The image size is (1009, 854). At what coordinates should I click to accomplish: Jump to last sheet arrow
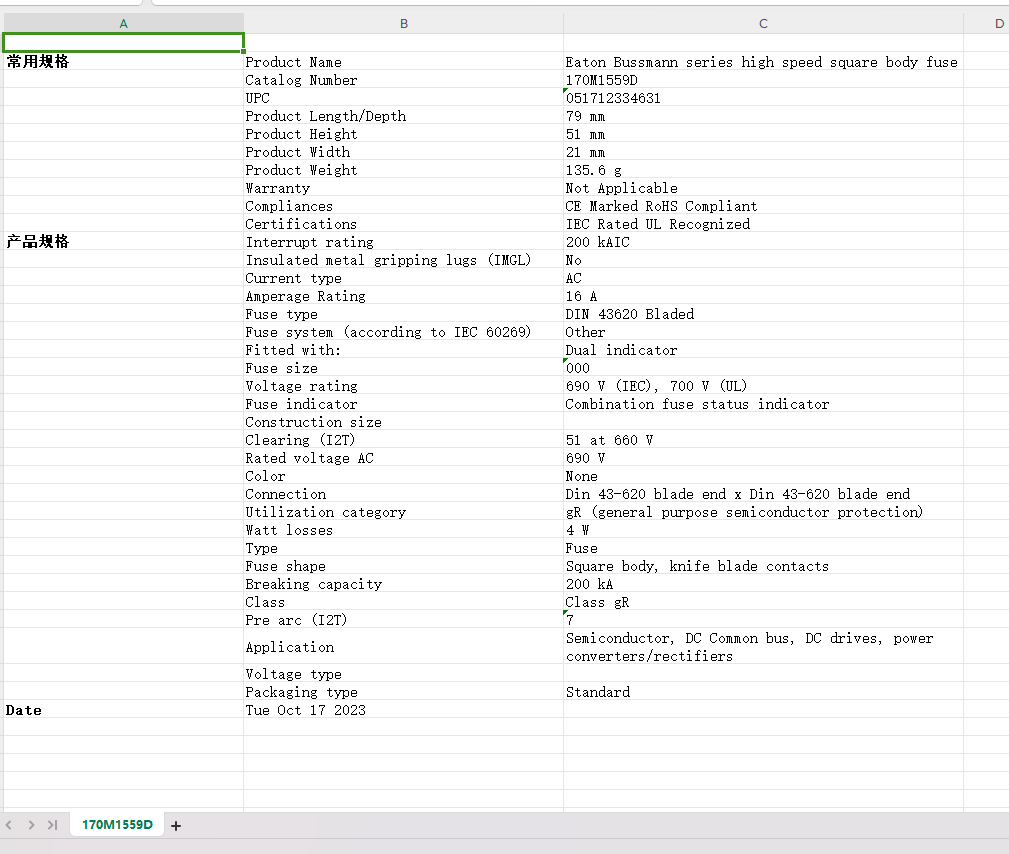point(53,825)
